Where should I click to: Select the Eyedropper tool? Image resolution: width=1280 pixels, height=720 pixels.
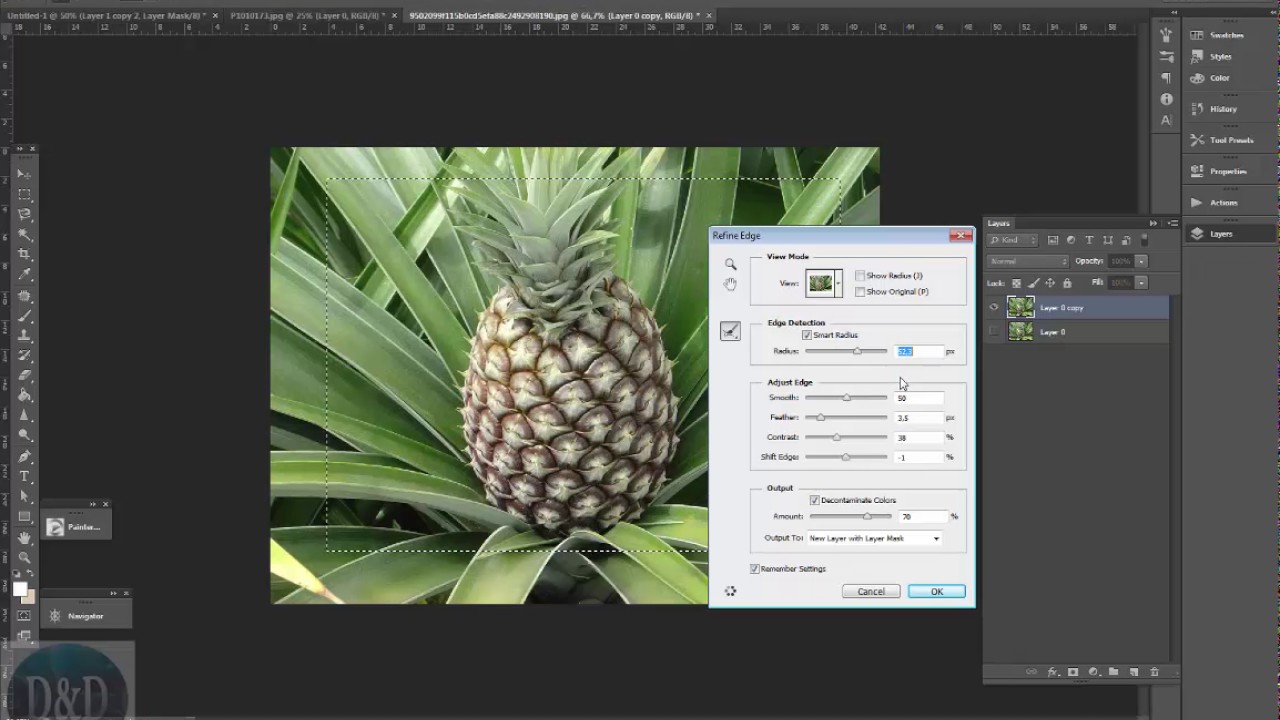25,275
